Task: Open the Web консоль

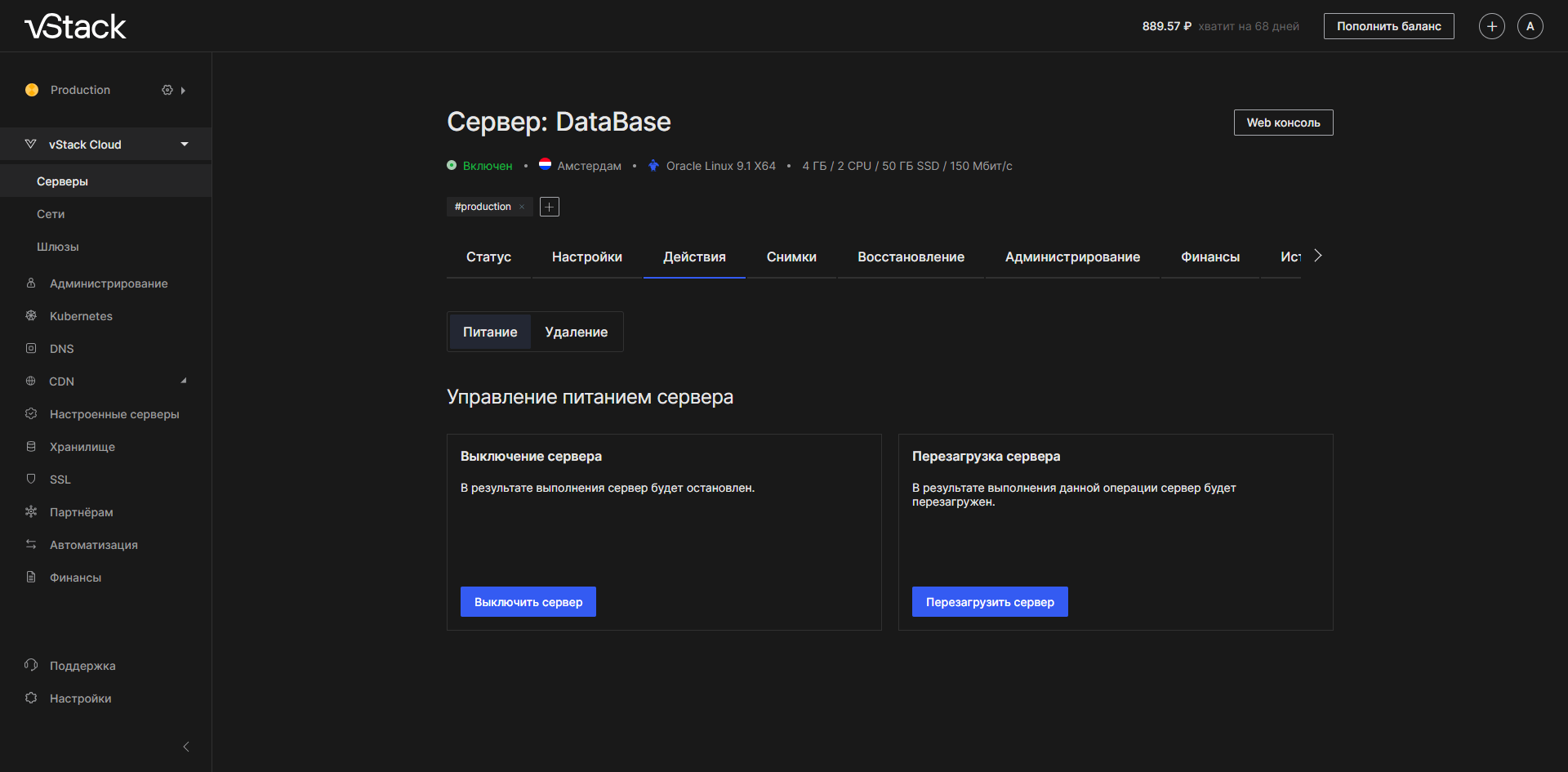Action: click(x=1282, y=123)
